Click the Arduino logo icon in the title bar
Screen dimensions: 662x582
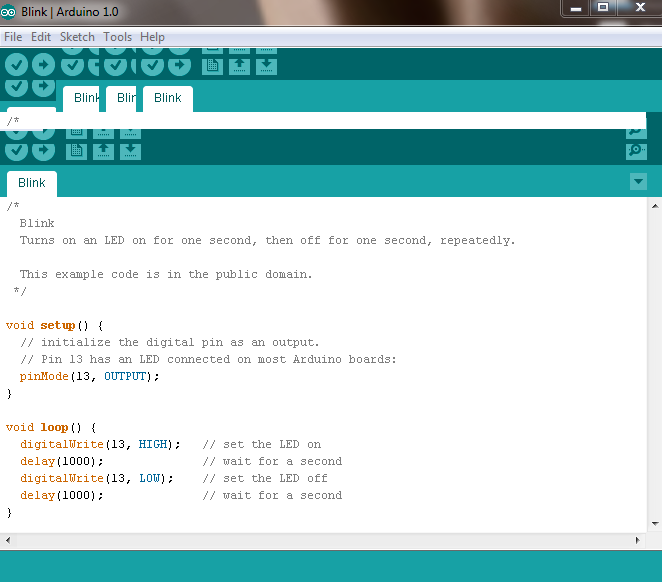[8, 12]
